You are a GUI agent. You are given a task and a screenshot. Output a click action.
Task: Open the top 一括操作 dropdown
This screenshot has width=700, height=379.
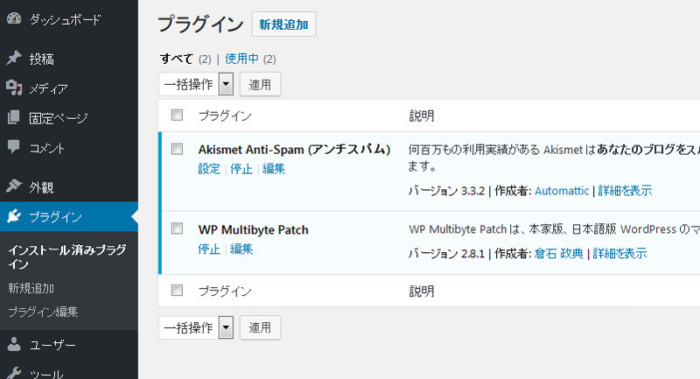click(196, 84)
